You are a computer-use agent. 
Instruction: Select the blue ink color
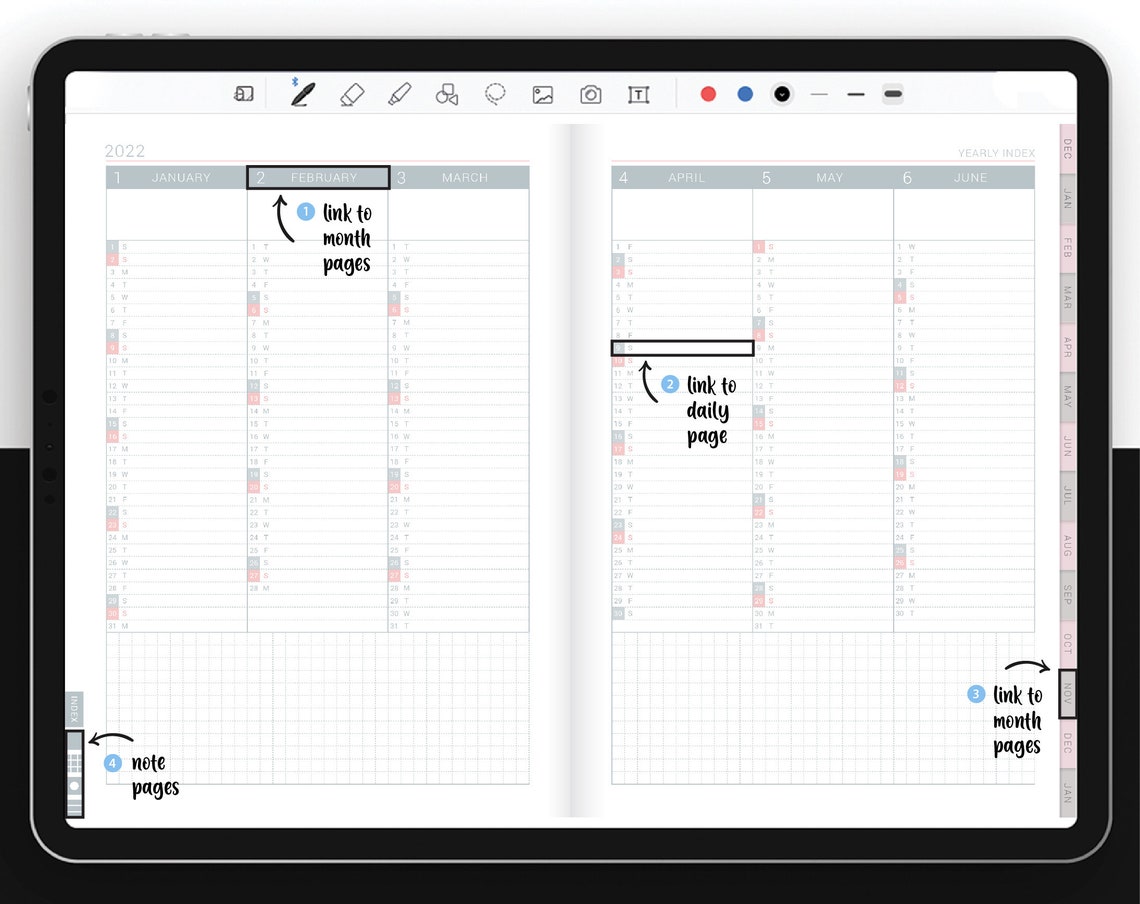[744, 93]
